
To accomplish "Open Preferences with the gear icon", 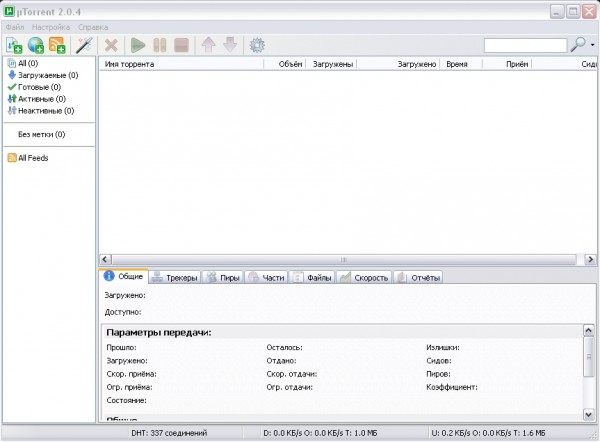I will (x=257, y=45).
